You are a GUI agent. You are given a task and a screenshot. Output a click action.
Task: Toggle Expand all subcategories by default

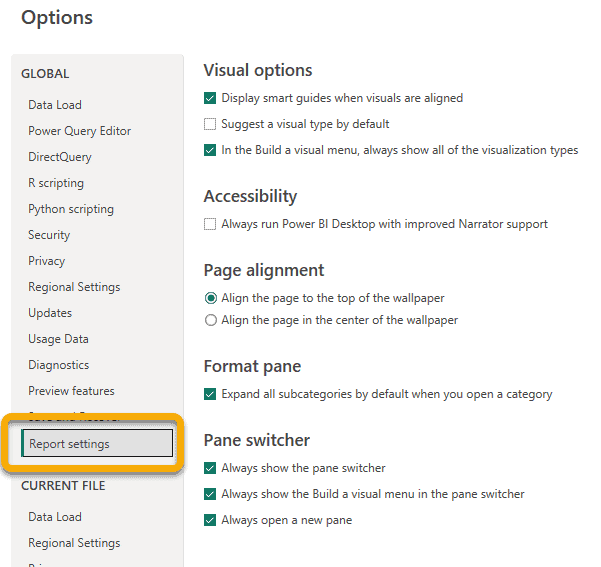coord(210,394)
